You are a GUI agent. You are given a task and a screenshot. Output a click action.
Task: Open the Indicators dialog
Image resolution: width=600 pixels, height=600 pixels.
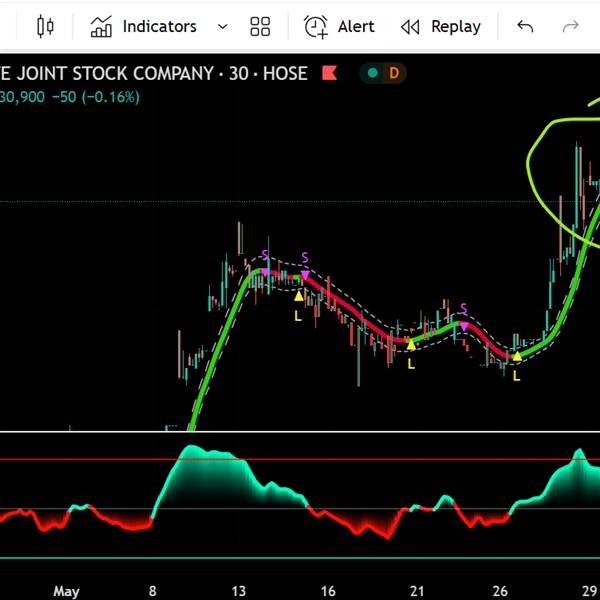click(x=143, y=26)
